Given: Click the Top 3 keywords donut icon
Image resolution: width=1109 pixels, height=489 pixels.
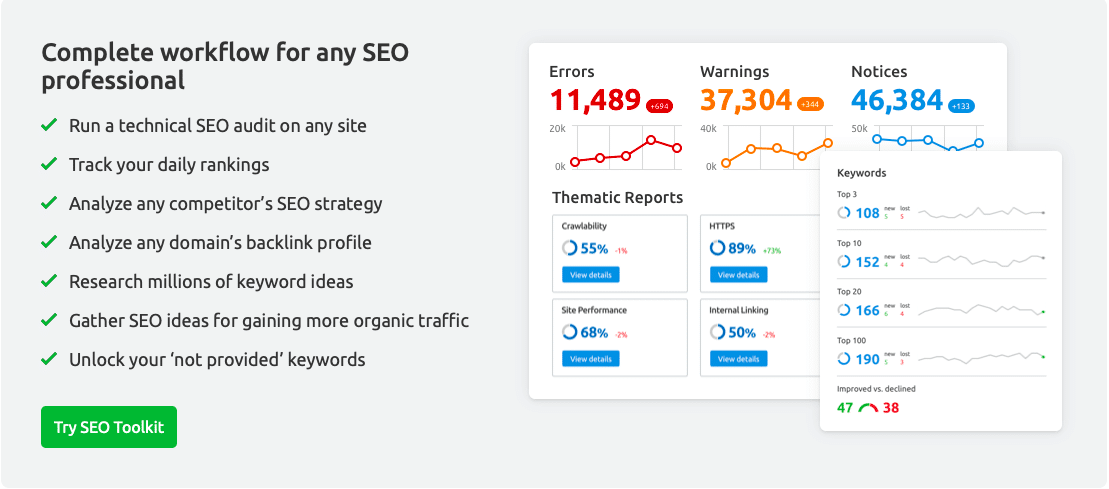Looking at the screenshot, I should tap(844, 212).
